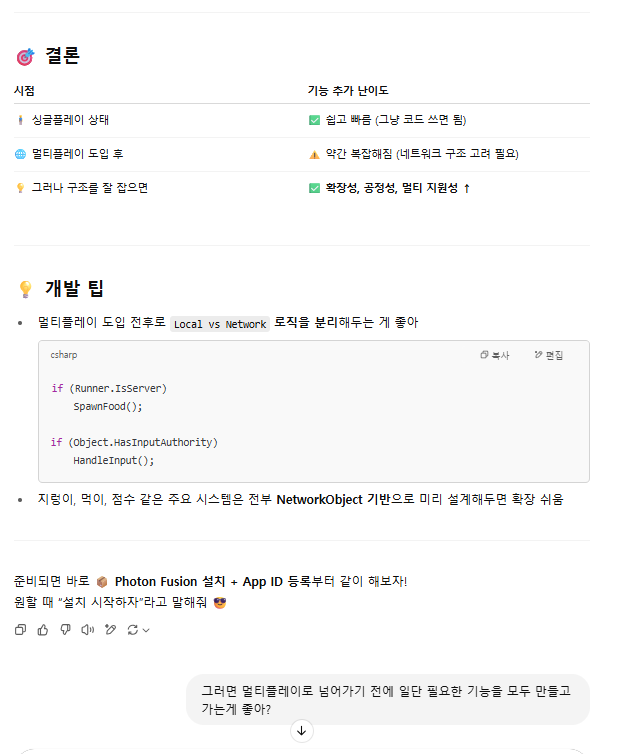Viewport: 620px width, 754px height.
Task: Regenerate the response with the circular arrows icon
Action: click(132, 629)
